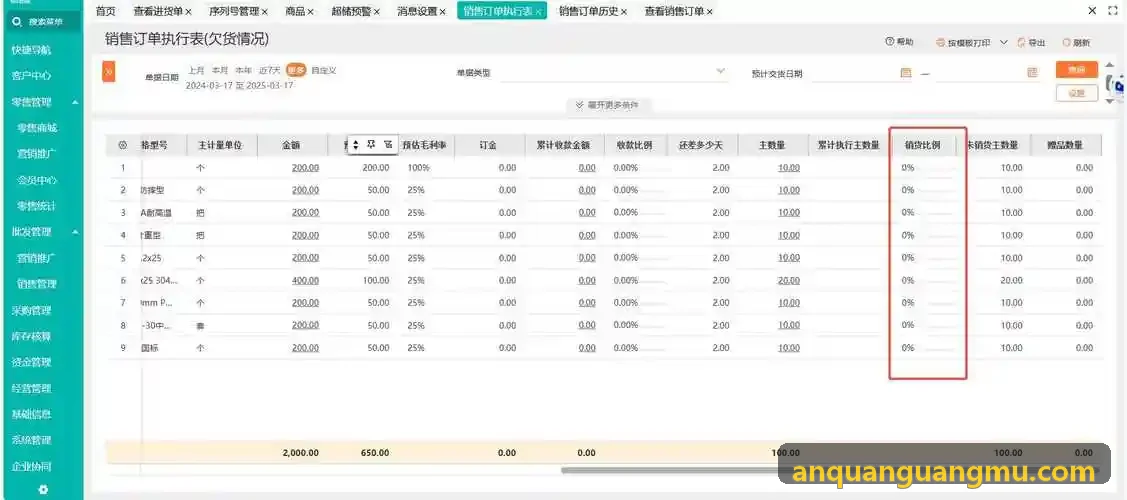The image size is (1127, 500).
Task: Close the 商品 tab
Action: point(310,11)
